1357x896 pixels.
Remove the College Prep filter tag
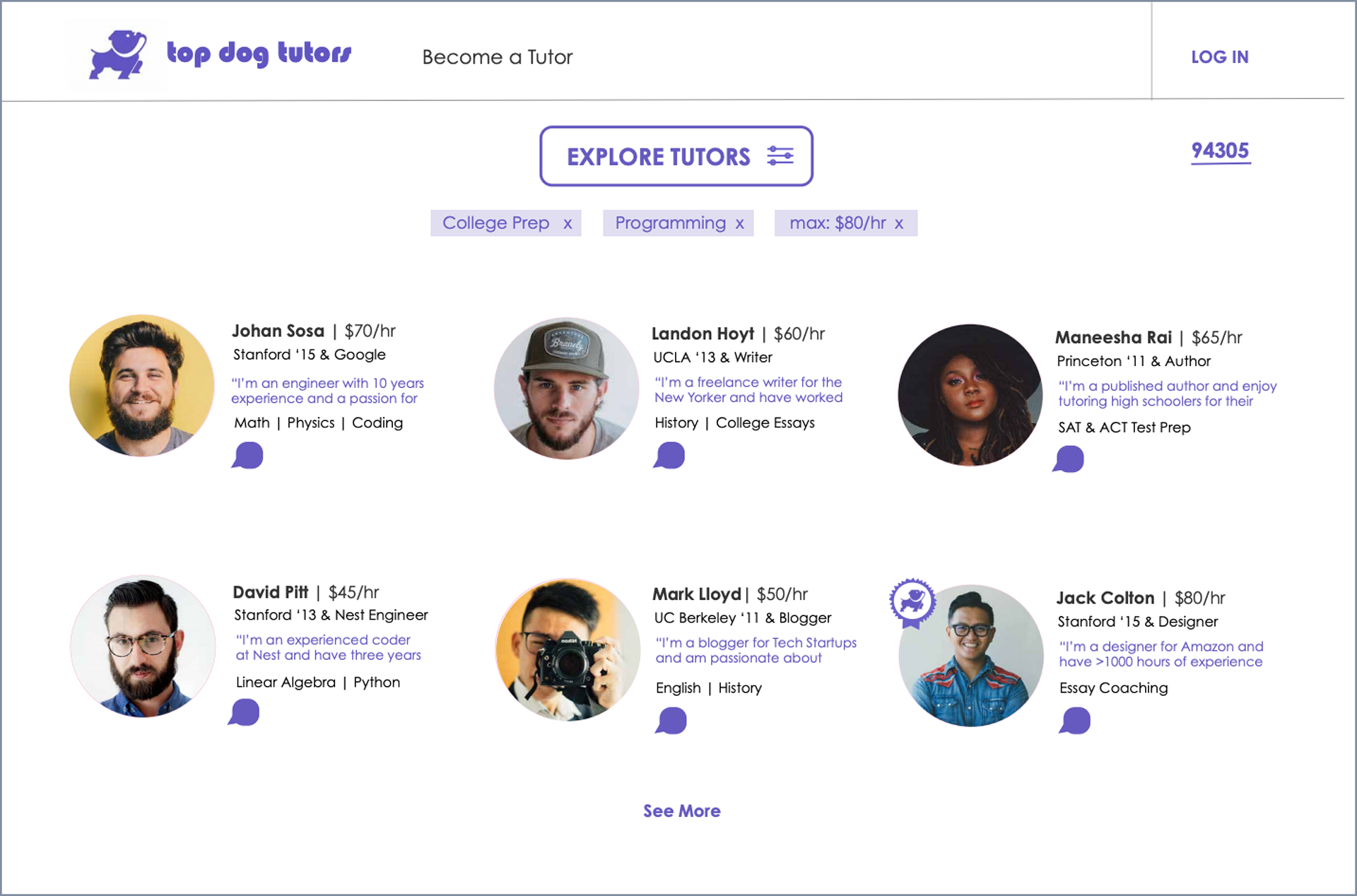coord(568,224)
